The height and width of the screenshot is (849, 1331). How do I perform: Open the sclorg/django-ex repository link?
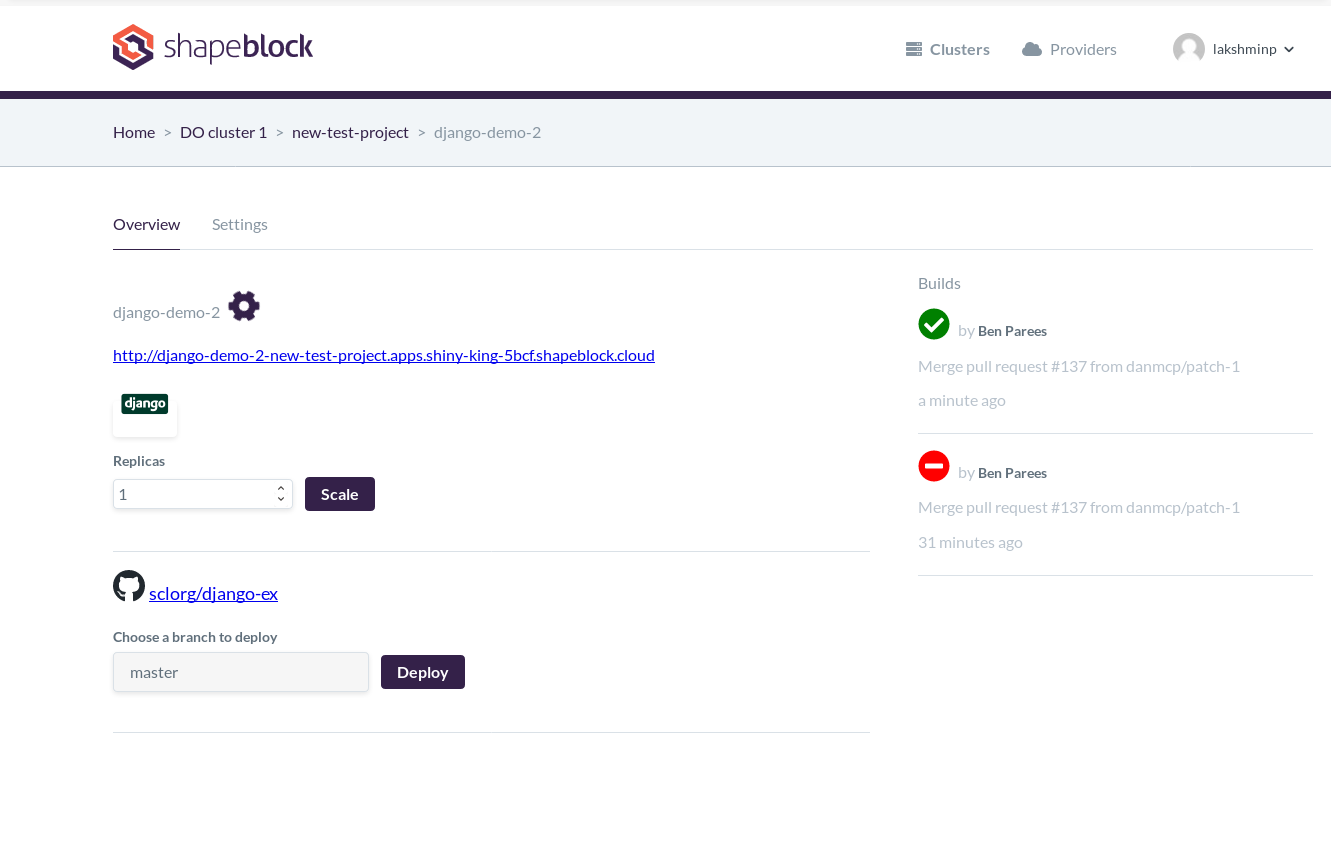click(213, 593)
